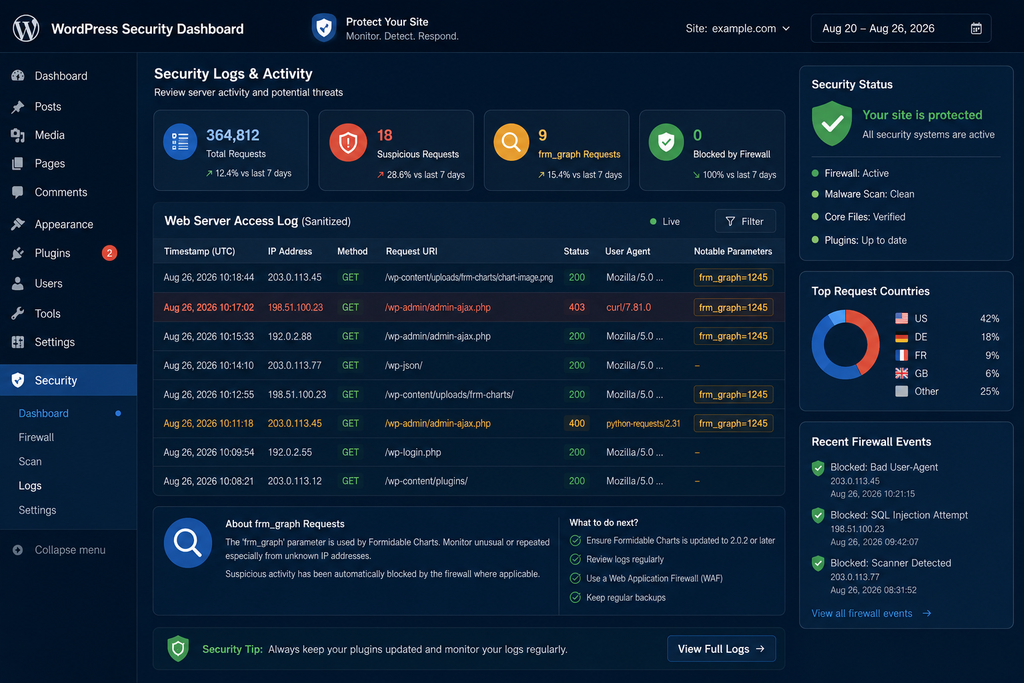Click 403 status in the curl/7.81.0 row
The width and height of the screenshot is (1024, 683).
pos(577,307)
